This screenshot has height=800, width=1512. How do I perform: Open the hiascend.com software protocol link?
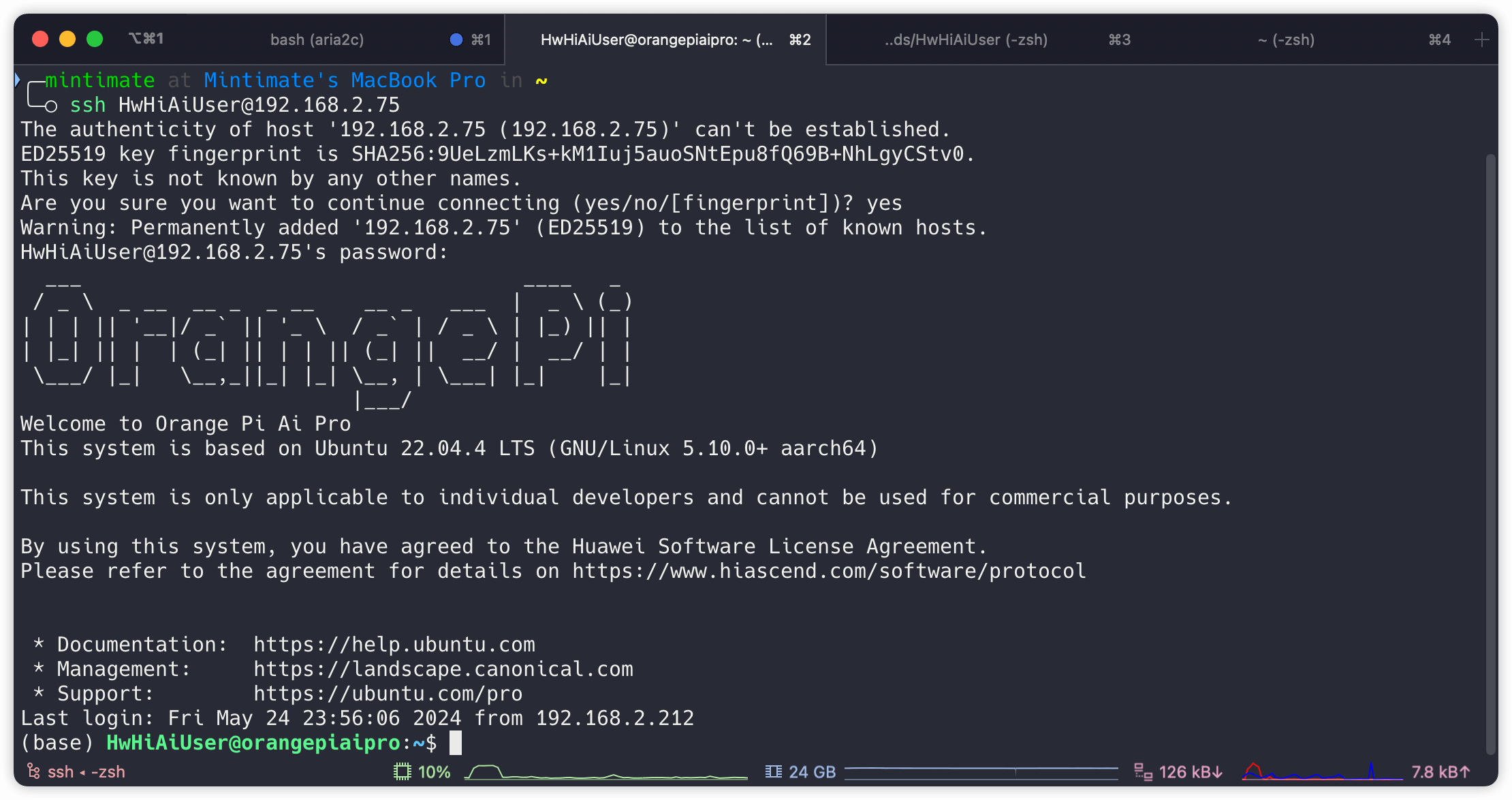[829, 571]
